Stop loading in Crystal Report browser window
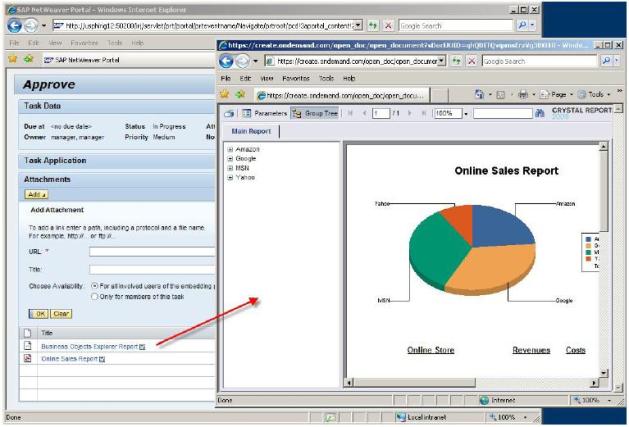The image size is (629, 427). coord(472,61)
